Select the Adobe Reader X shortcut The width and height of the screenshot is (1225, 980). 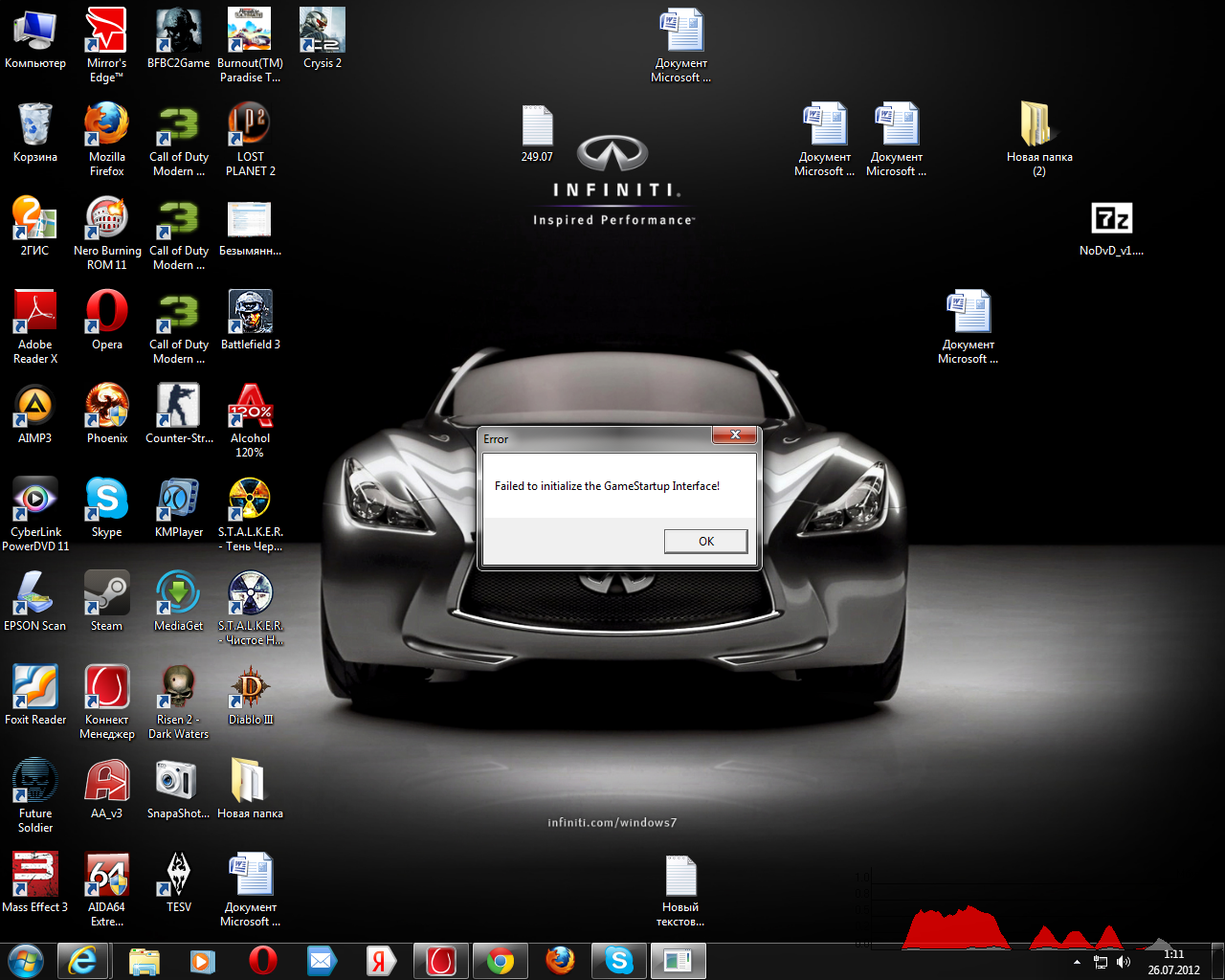pos(35,326)
